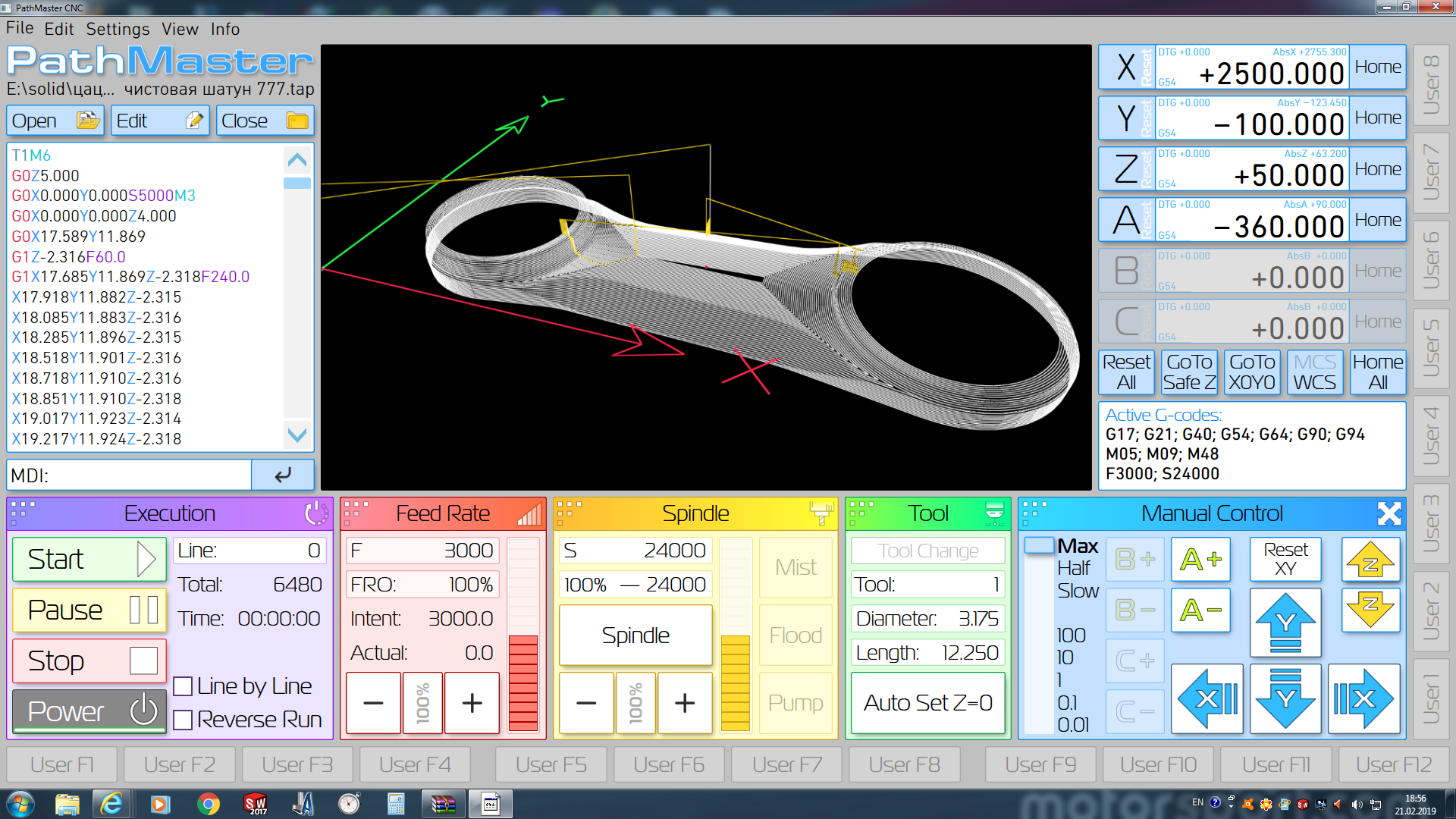Click GoTo Safe Z button
This screenshot has width=1456, height=819.
[1189, 372]
